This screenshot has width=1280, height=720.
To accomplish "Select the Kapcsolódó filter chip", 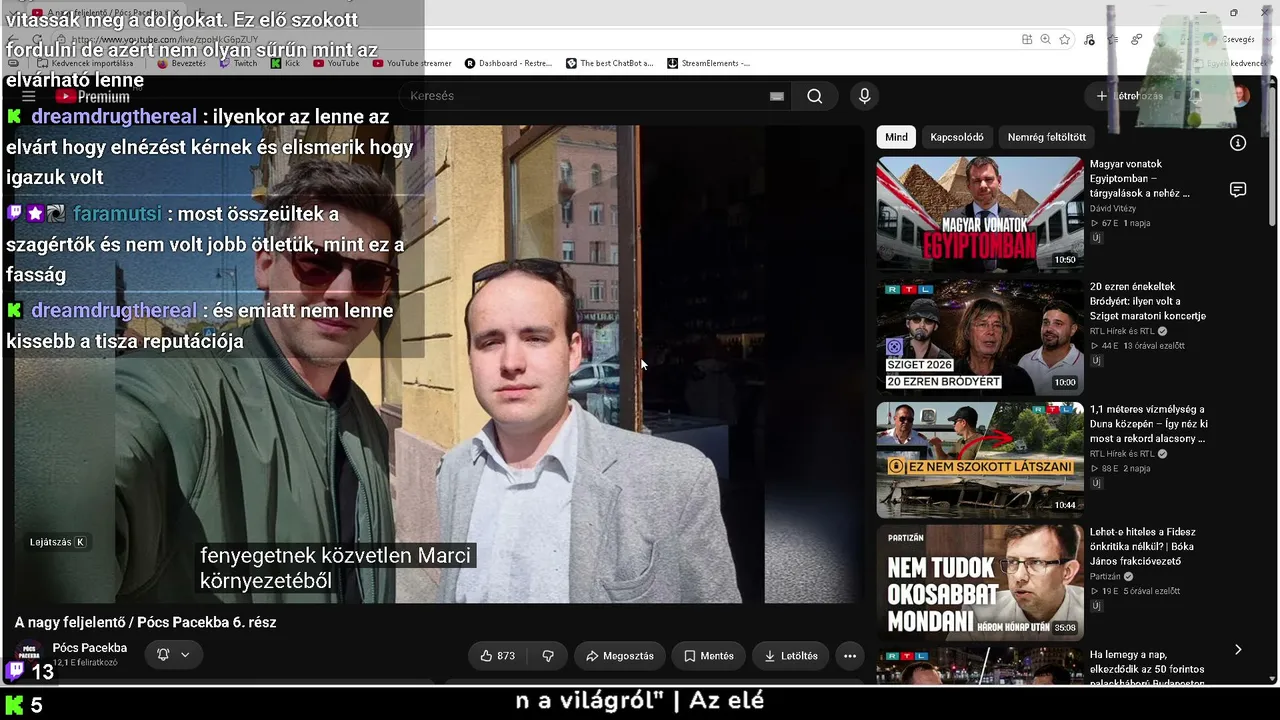I will pos(957,137).
